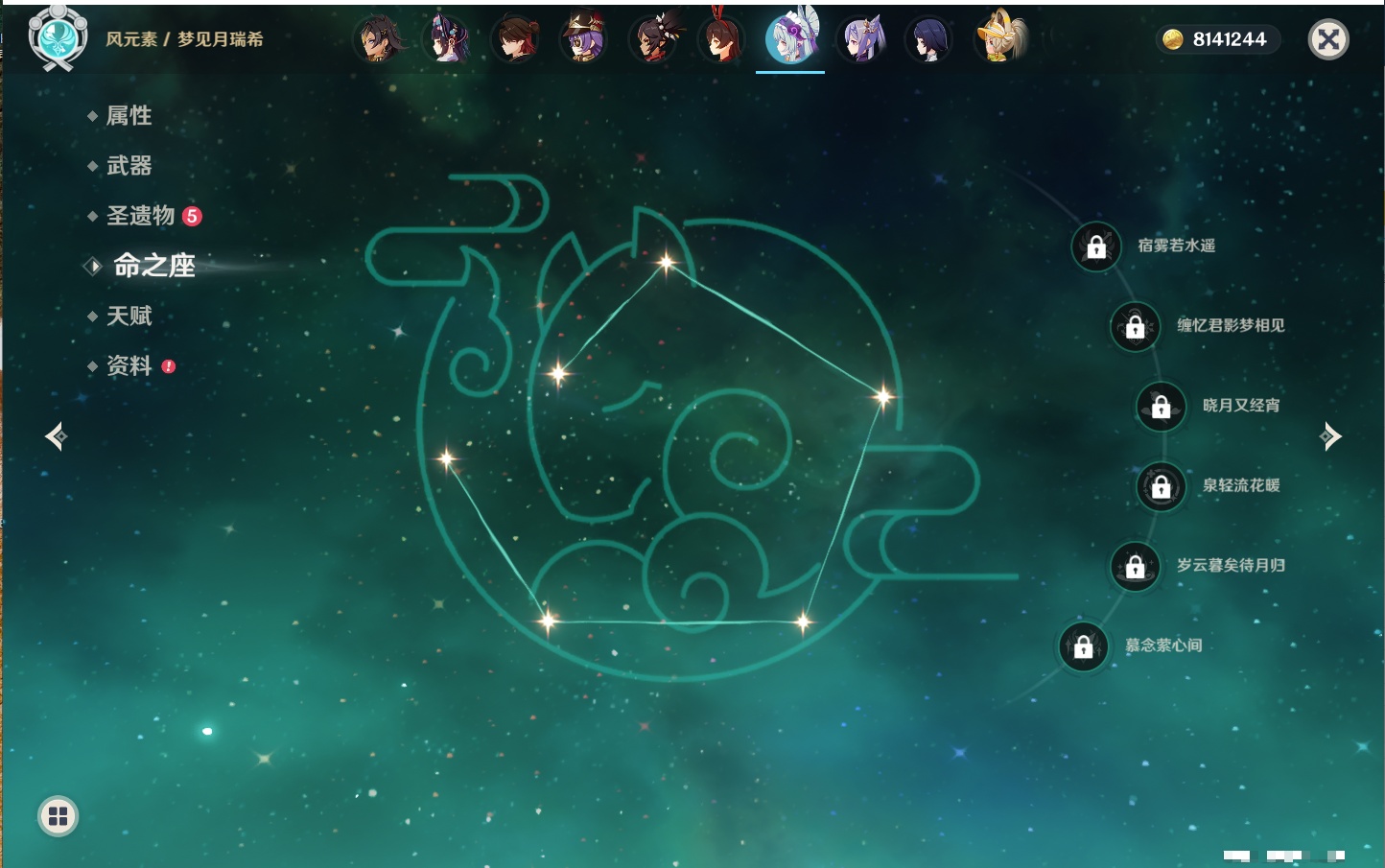Select the Keqing avatar with purple twin buns
This screenshot has height=868, width=1385.
(861, 39)
